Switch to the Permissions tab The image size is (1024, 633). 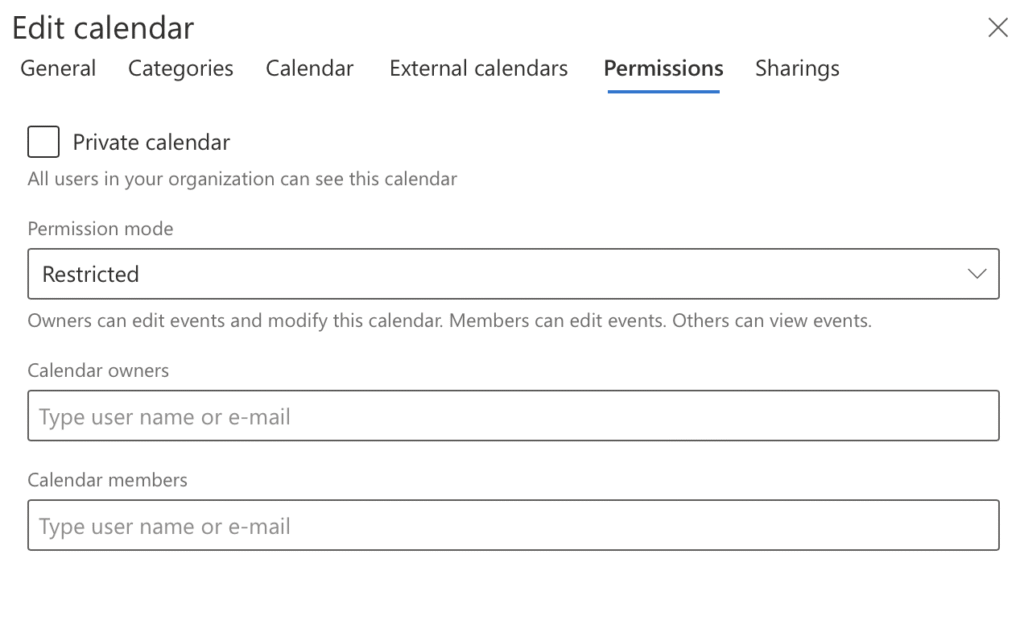coord(662,68)
